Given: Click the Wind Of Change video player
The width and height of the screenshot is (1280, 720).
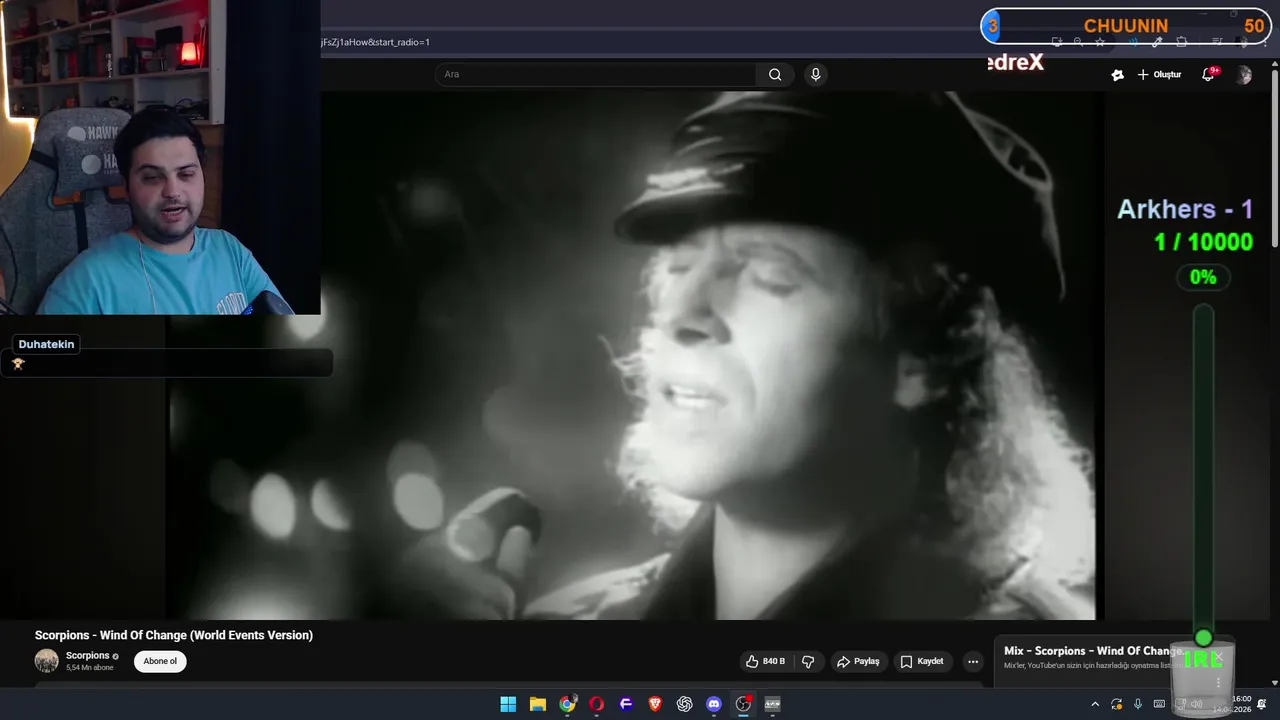Looking at the screenshot, I should coord(636,355).
